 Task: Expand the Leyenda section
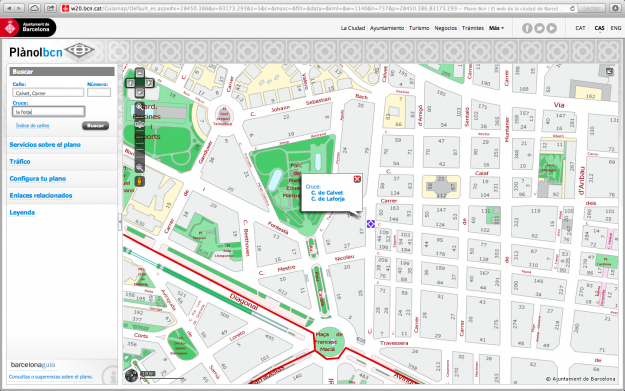(22, 212)
